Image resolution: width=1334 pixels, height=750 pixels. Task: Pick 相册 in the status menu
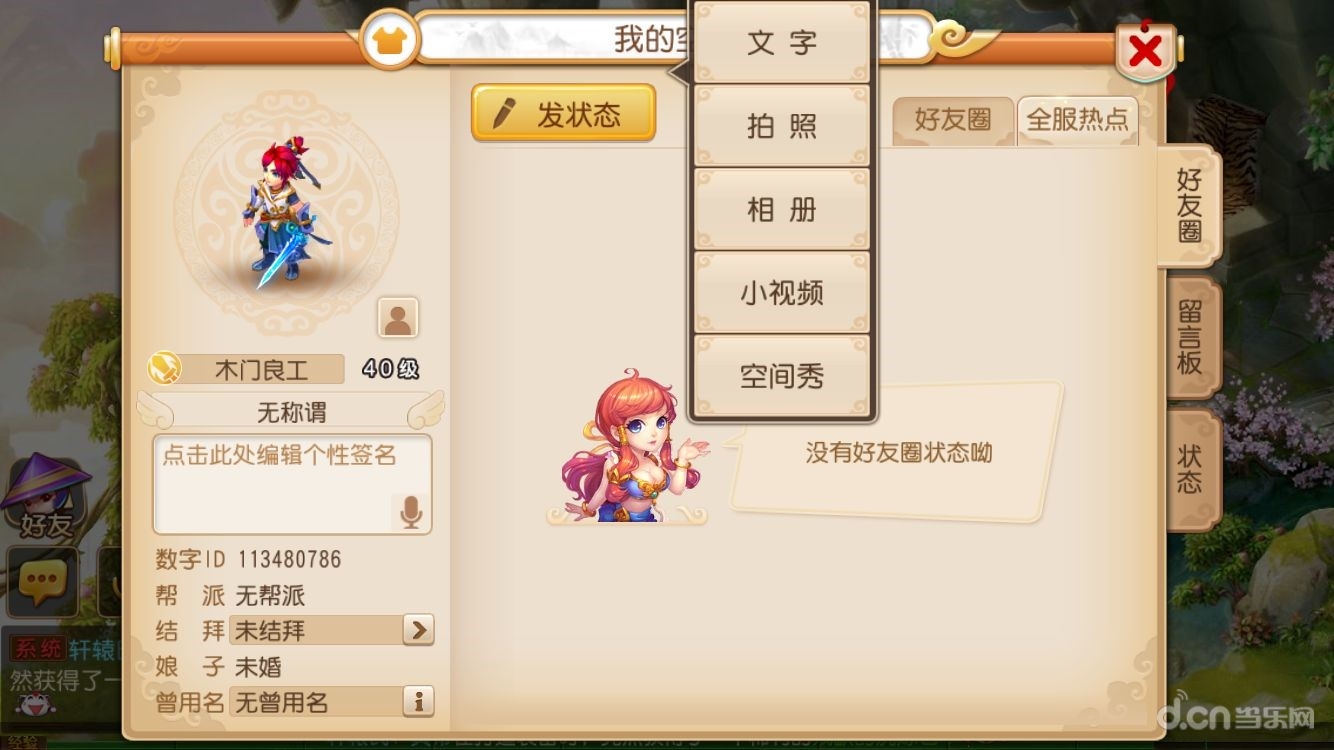point(782,209)
